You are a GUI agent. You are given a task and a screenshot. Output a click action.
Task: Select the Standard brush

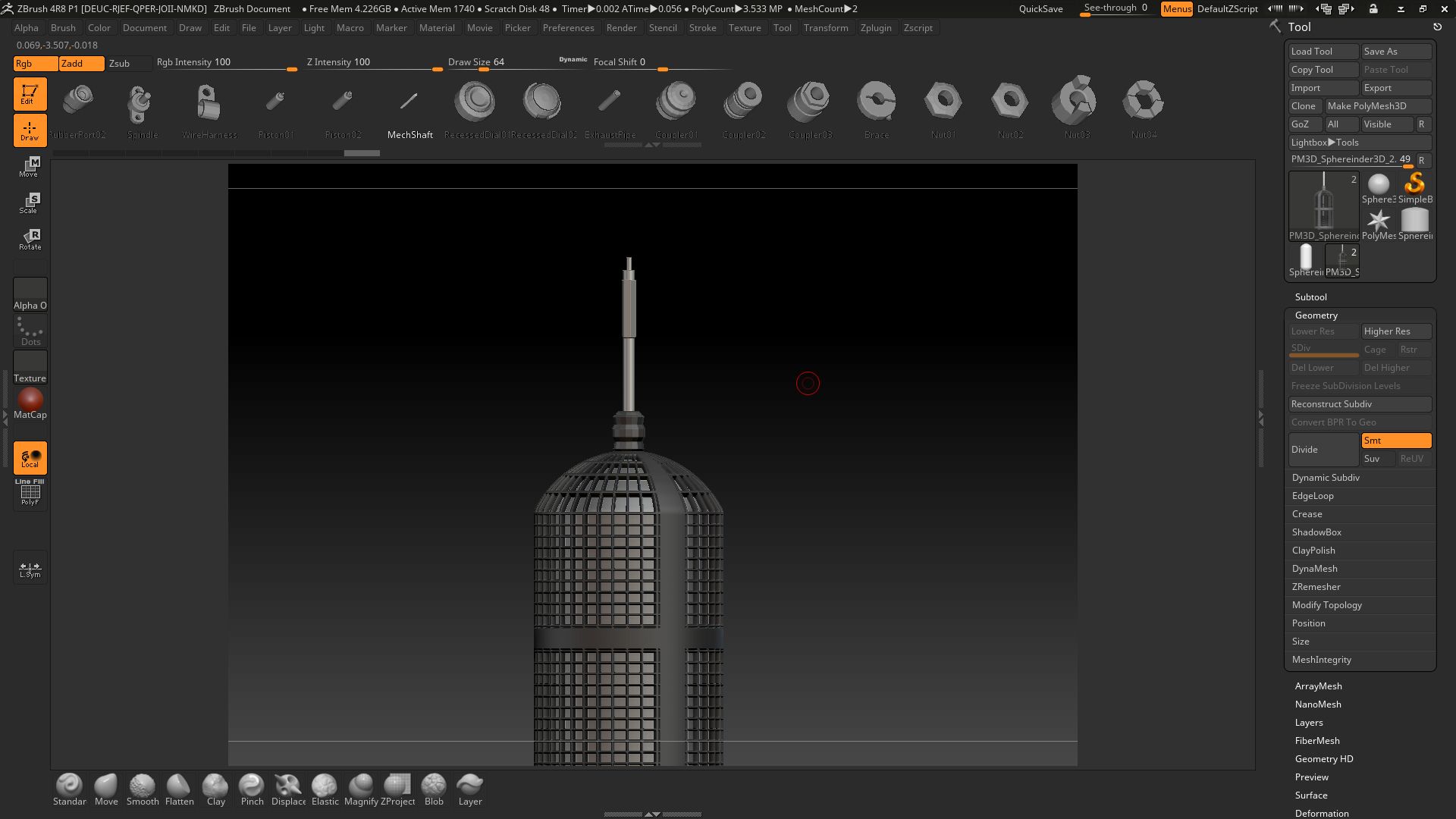[x=69, y=789]
